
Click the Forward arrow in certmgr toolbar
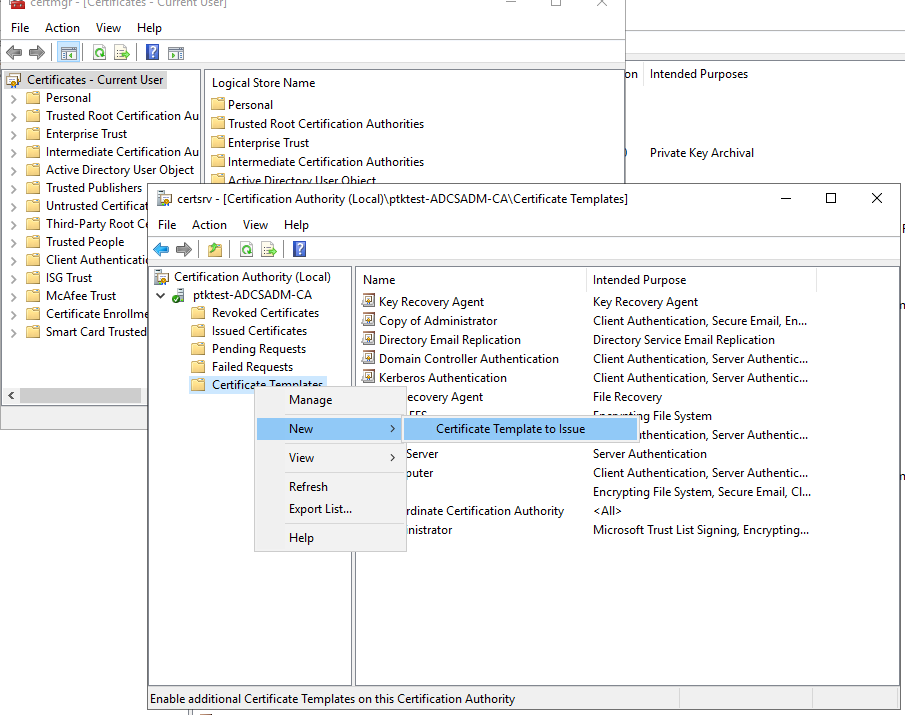[x=37, y=53]
